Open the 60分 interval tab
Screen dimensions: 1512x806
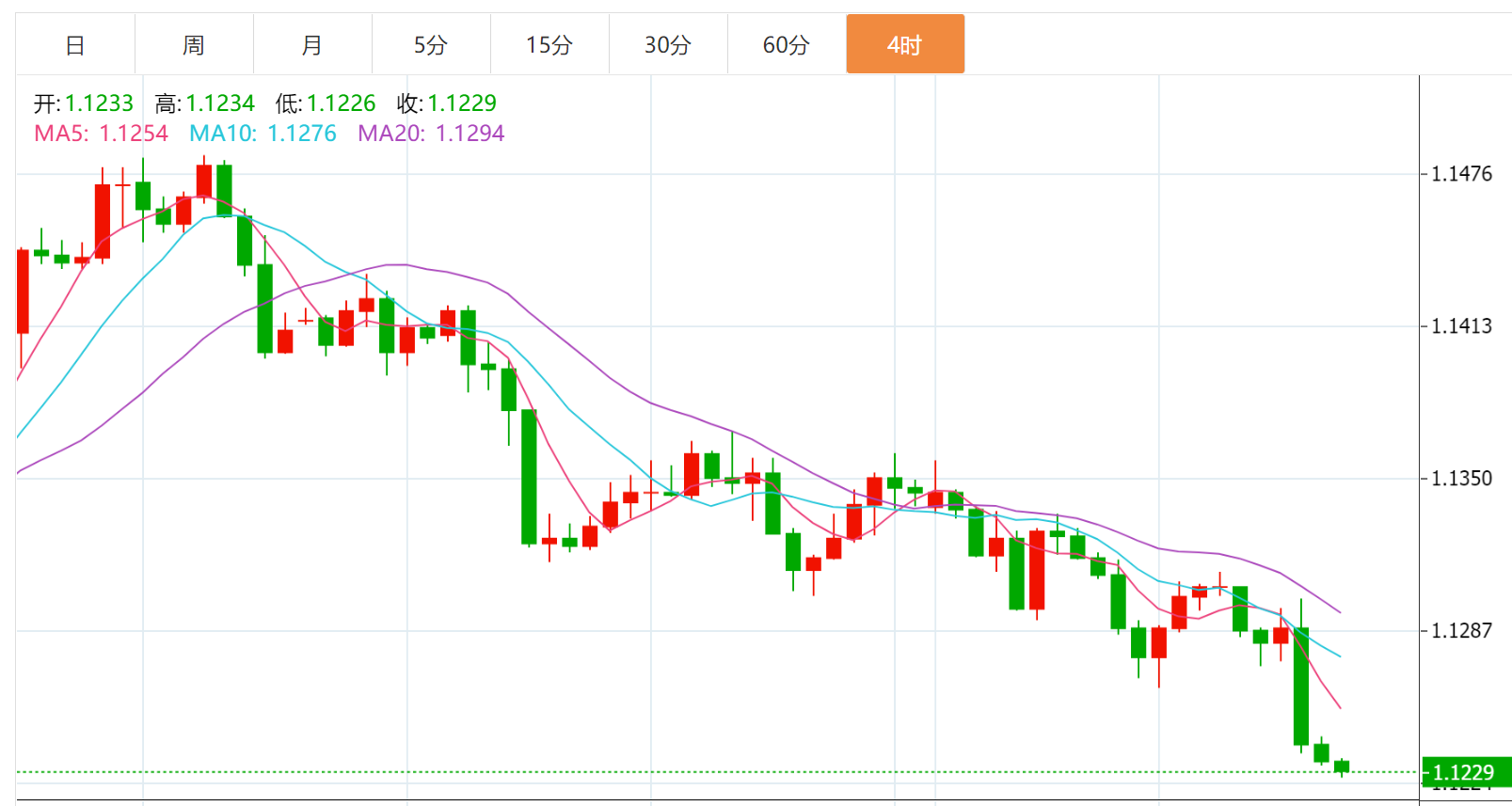coord(787,44)
